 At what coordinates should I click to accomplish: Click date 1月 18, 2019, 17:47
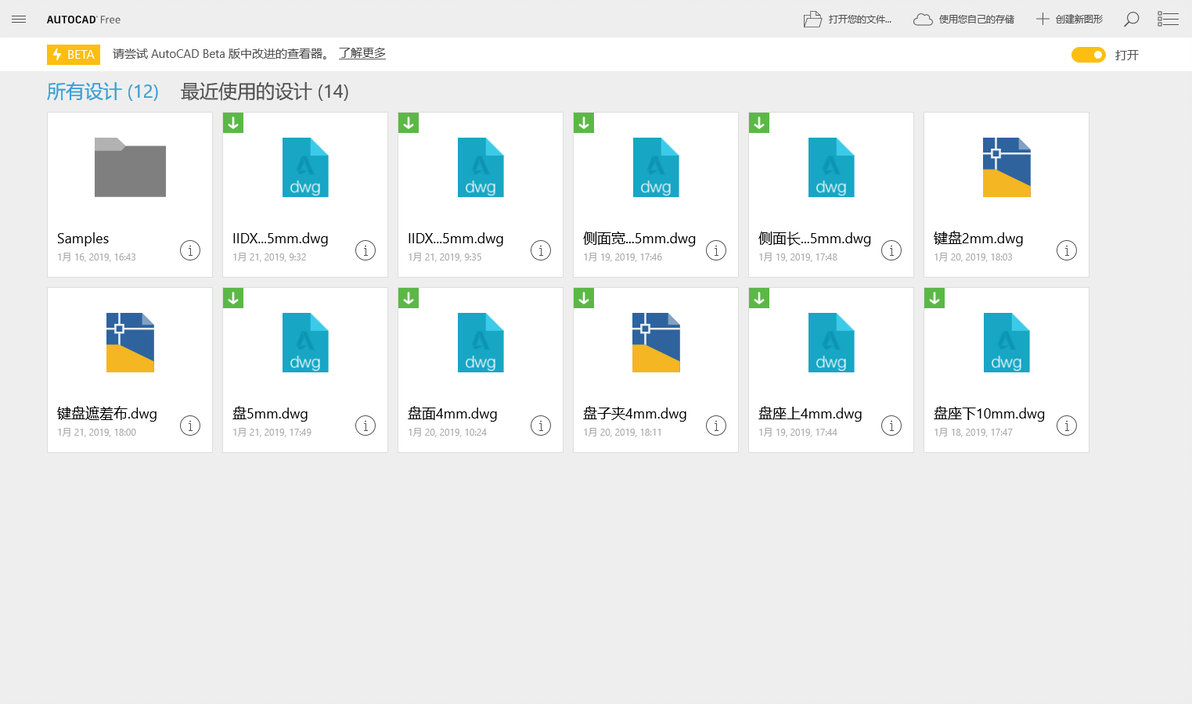[973, 433]
